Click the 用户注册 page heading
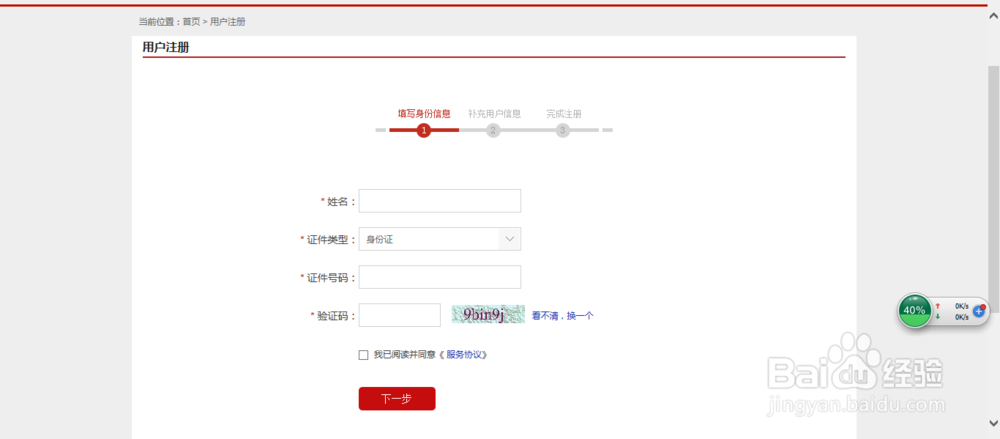This screenshot has height=439, width=1000. tap(166, 47)
